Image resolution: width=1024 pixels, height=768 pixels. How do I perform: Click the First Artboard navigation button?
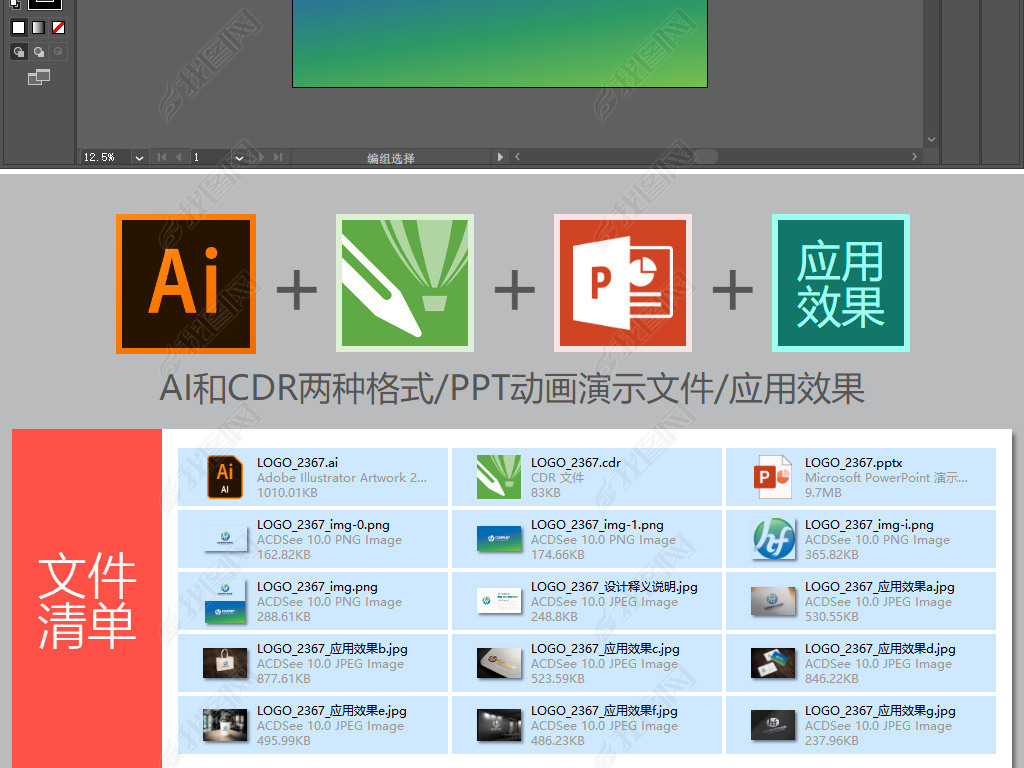pos(160,157)
